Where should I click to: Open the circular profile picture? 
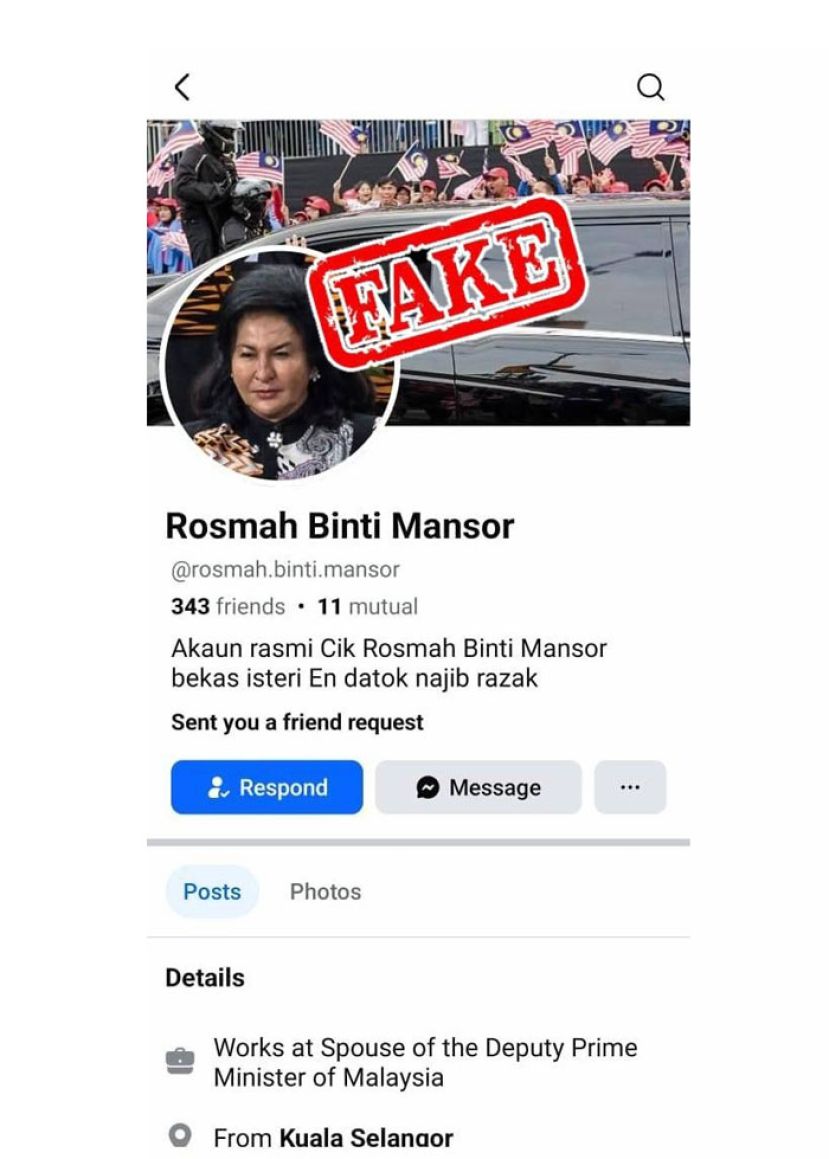tap(279, 363)
